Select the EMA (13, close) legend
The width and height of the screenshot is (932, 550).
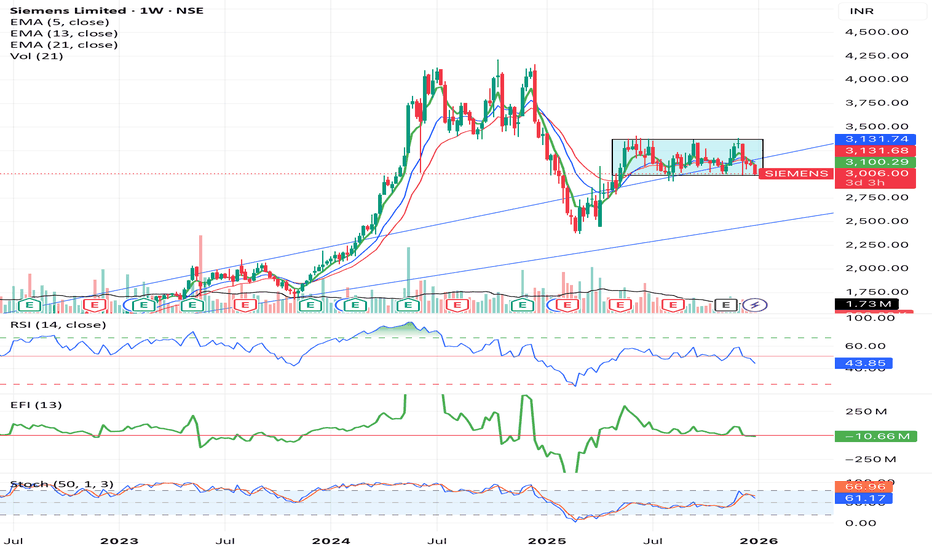pyautogui.click(x=64, y=33)
